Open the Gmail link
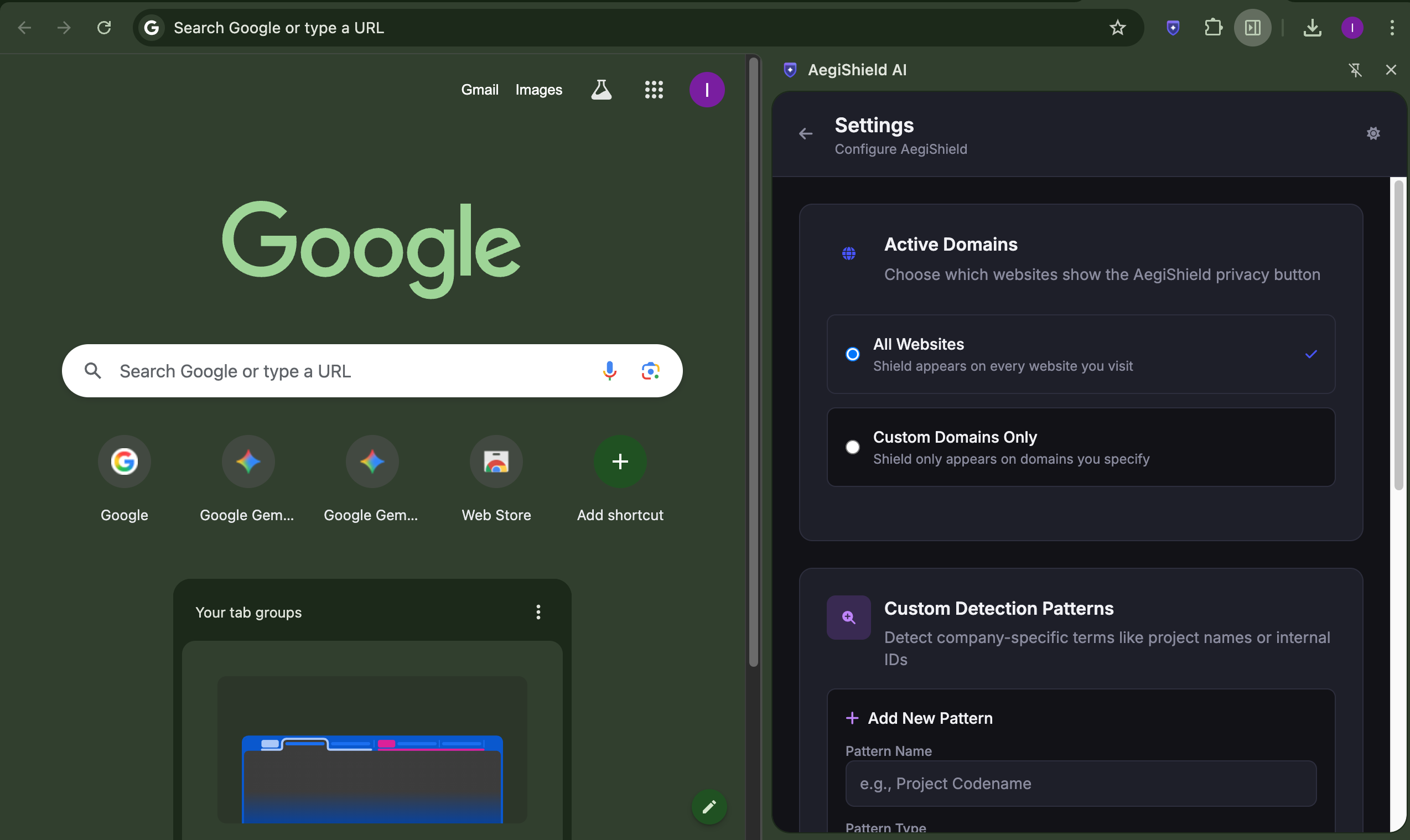 click(x=479, y=90)
